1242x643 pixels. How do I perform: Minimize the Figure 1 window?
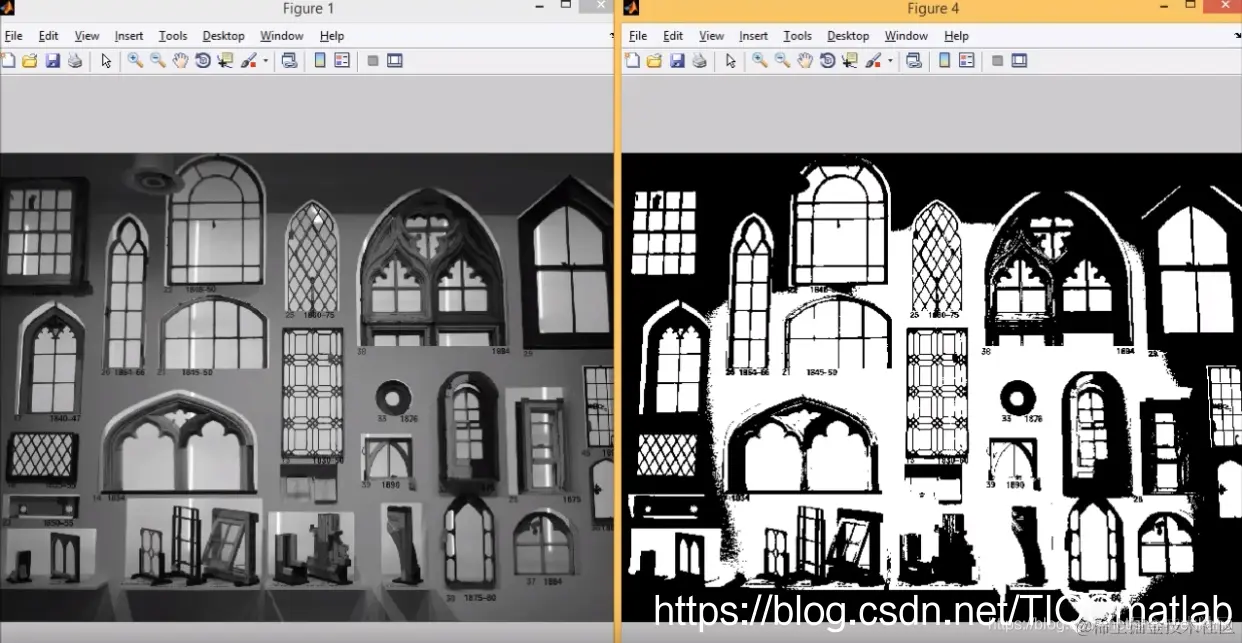541,6
